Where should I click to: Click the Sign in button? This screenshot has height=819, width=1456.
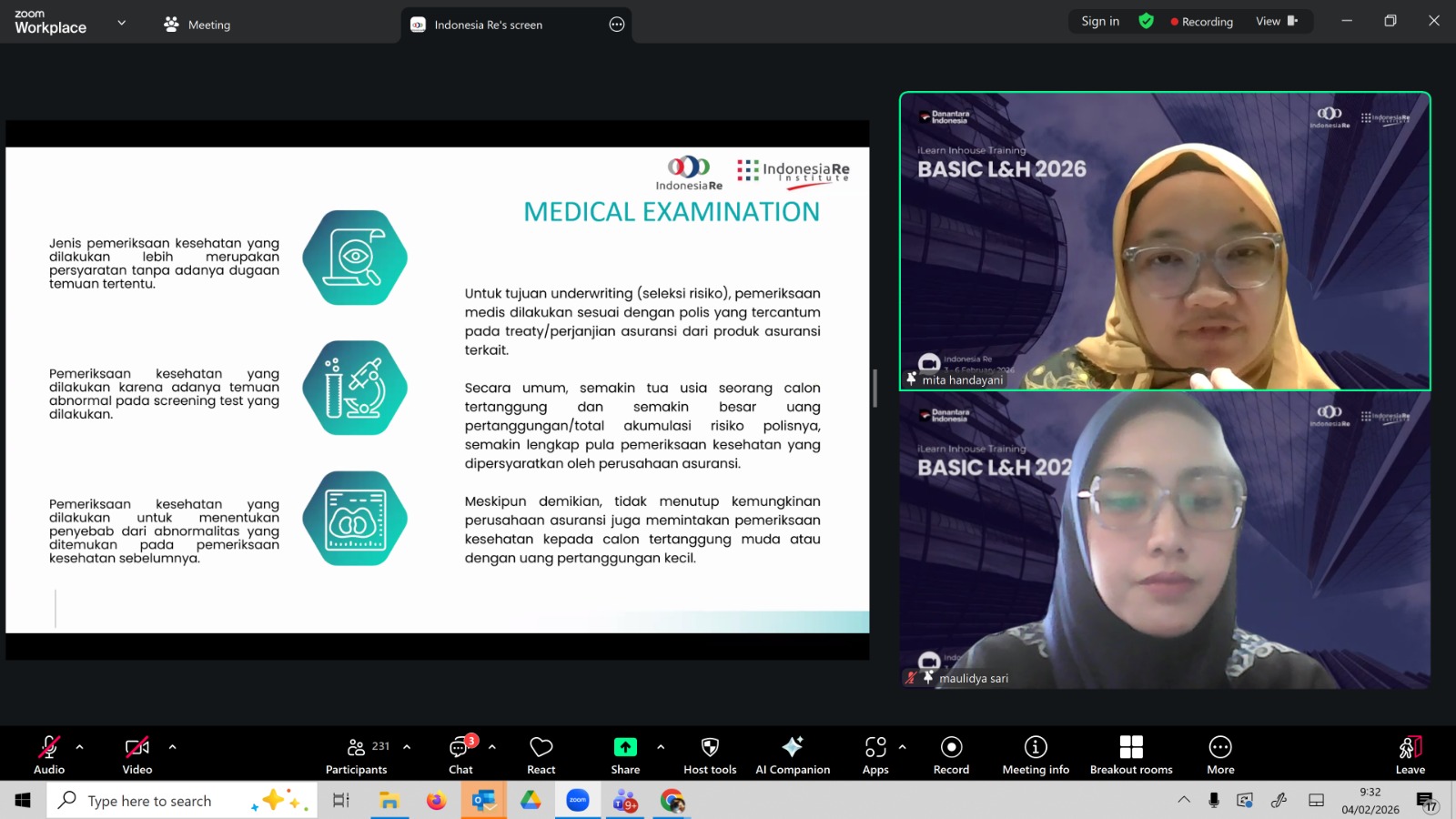coord(1100,22)
